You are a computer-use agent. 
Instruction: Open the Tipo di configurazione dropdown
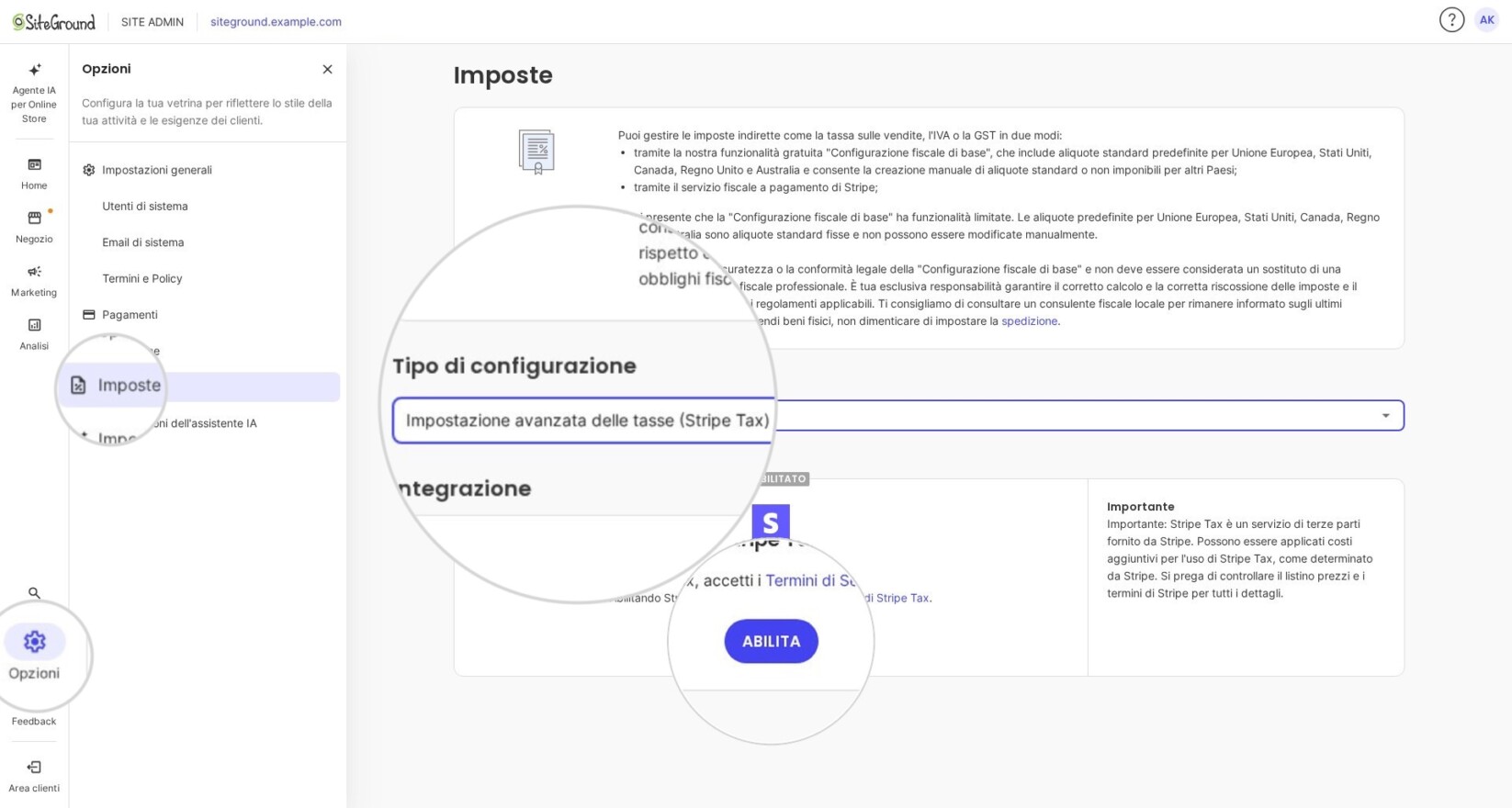click(898, 416)
